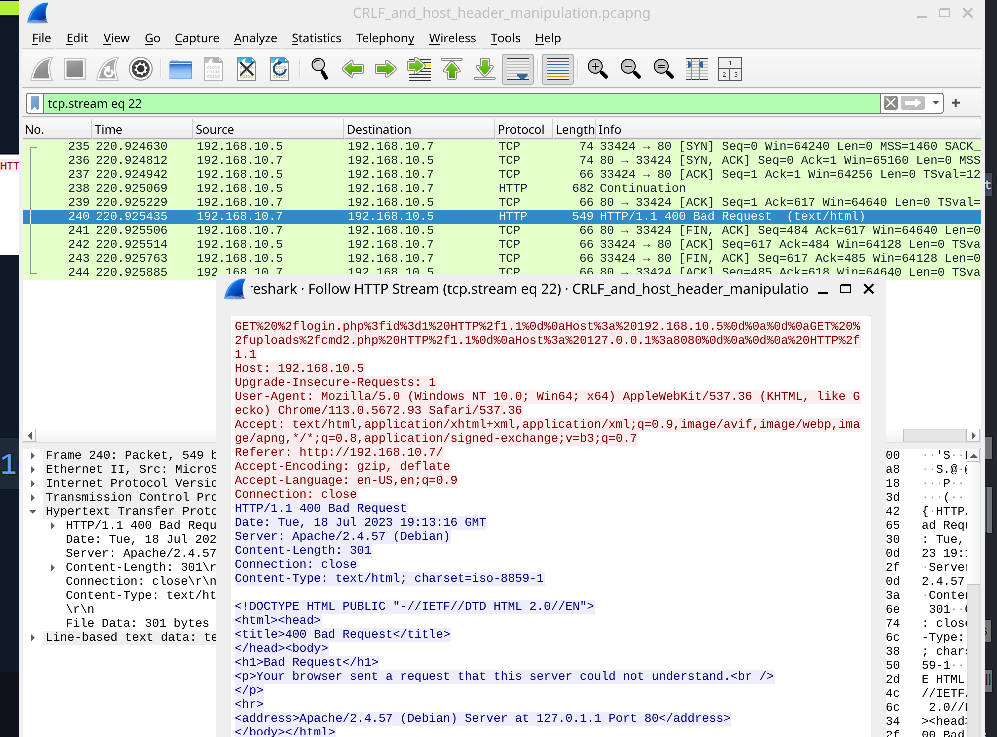
Task: Apply display filter arrow button
Action: tap(913, 103)
